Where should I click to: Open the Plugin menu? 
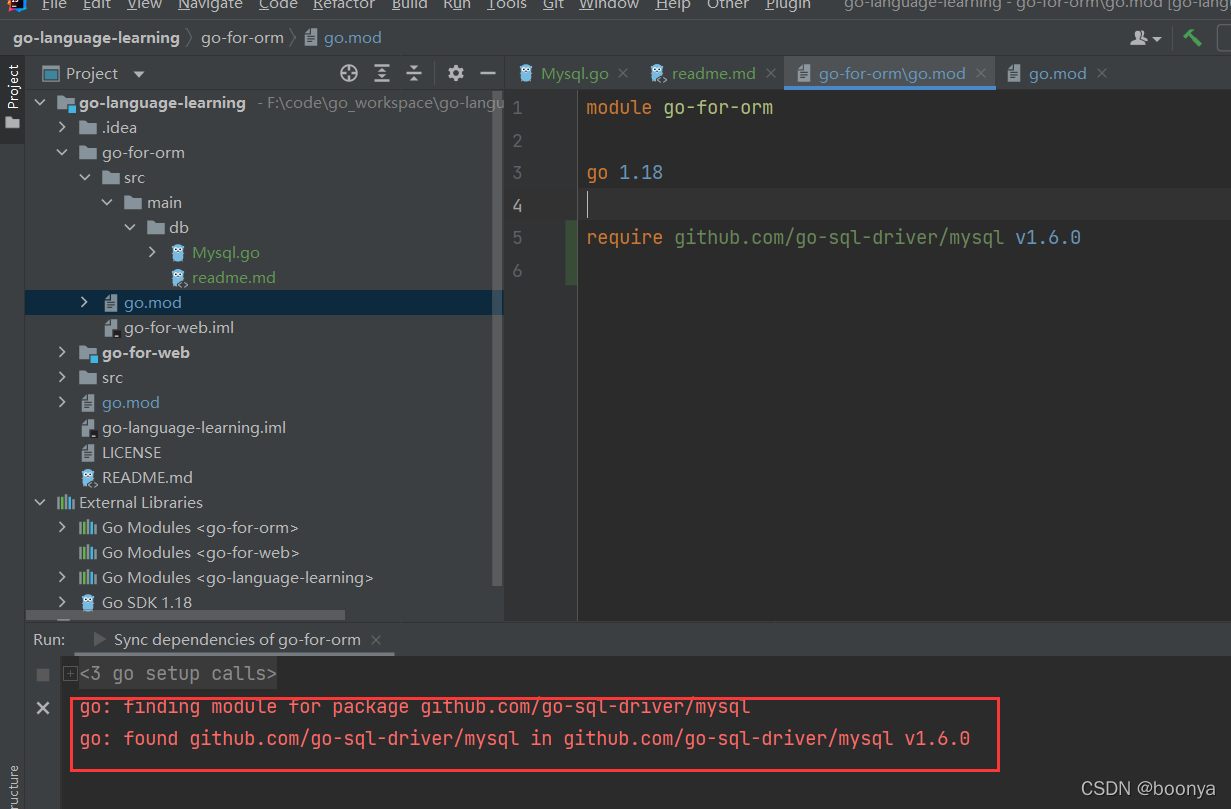(788, 5)
